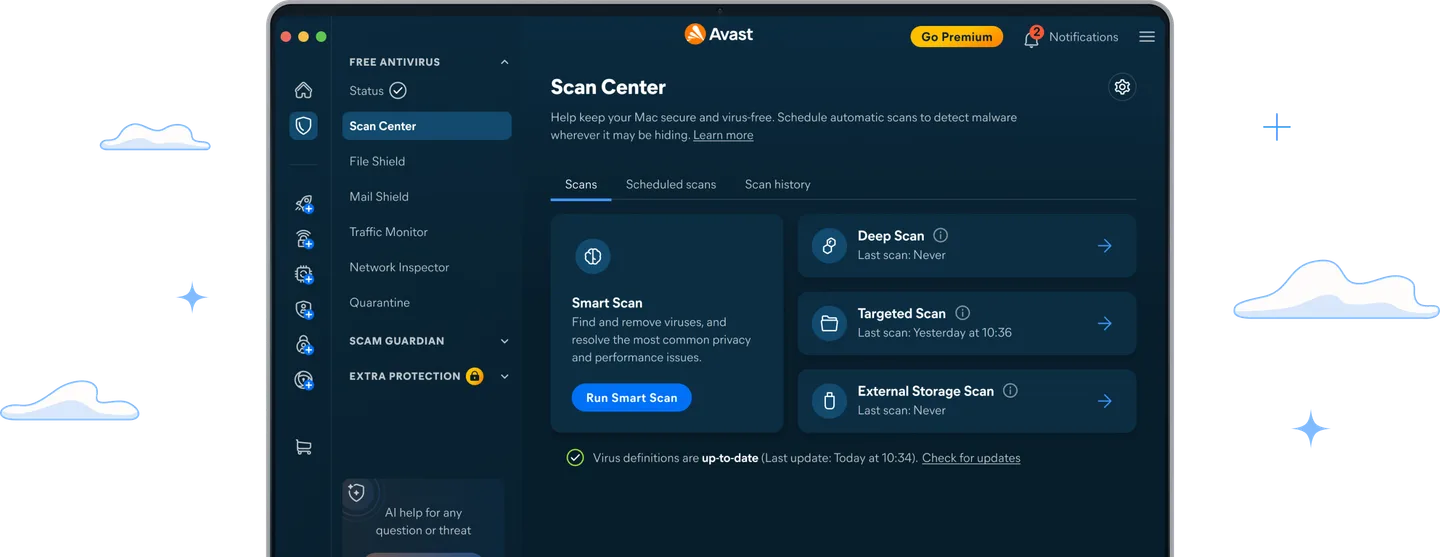Open Targeted Scan with its arrow

[1104, 324]
